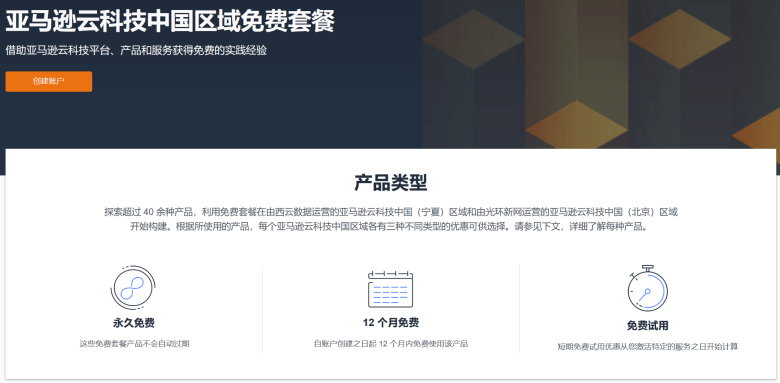Click the text 这些免费套餐产品不会自动过期
The image size is (780, 383).
[134, 344]
